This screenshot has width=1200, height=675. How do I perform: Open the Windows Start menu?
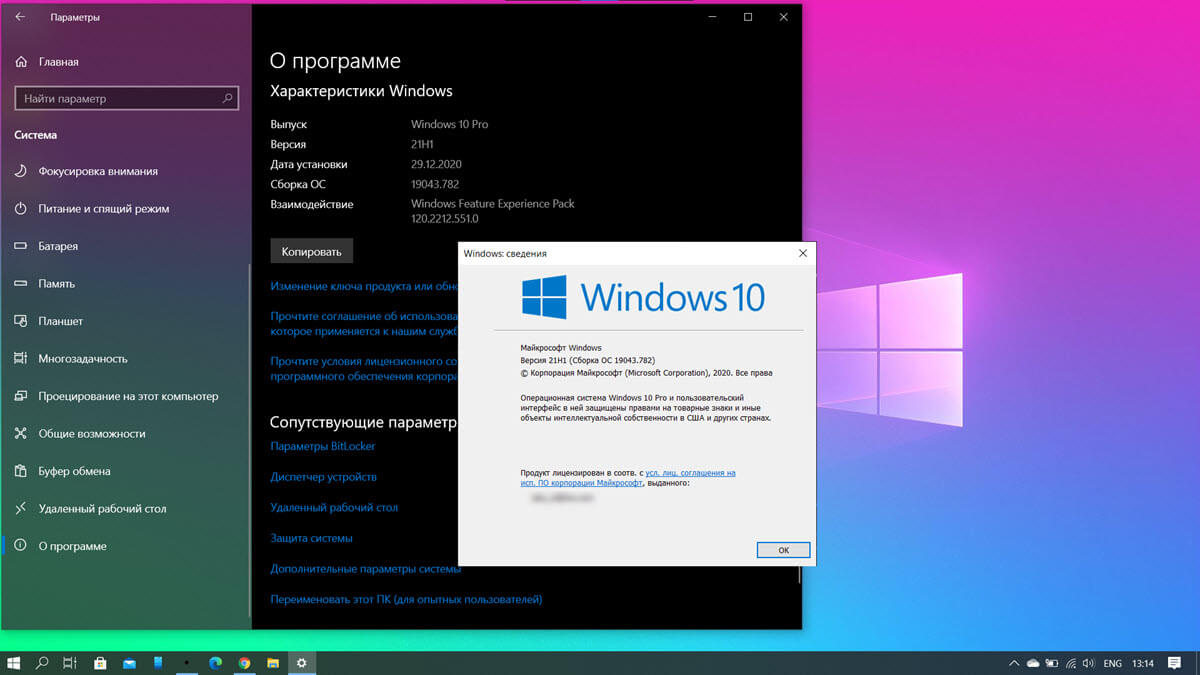(14, 663)
